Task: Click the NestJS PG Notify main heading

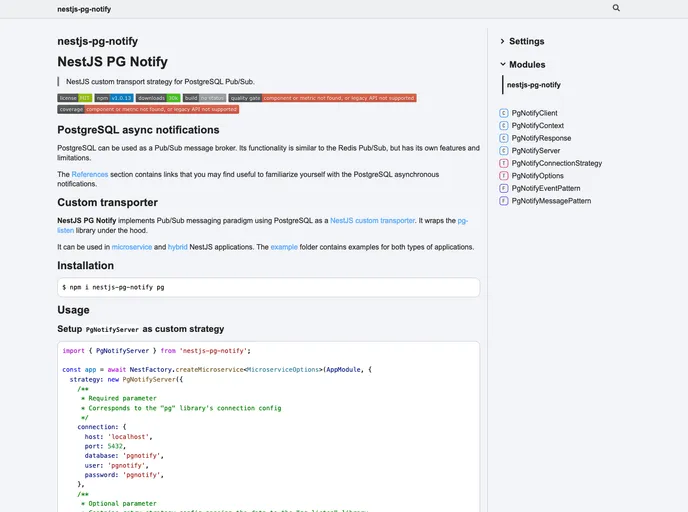Action: coord(112,61)
